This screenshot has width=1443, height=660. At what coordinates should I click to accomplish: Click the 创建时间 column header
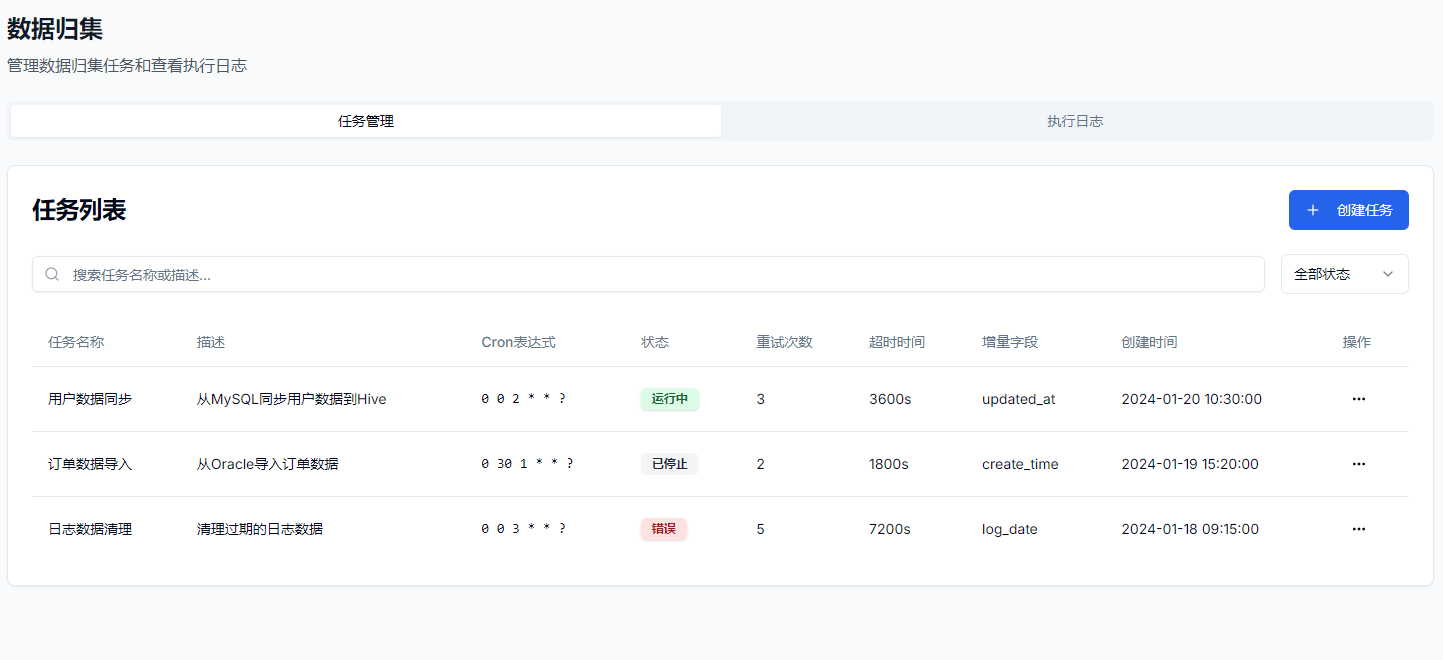(x=1149, y=342)
